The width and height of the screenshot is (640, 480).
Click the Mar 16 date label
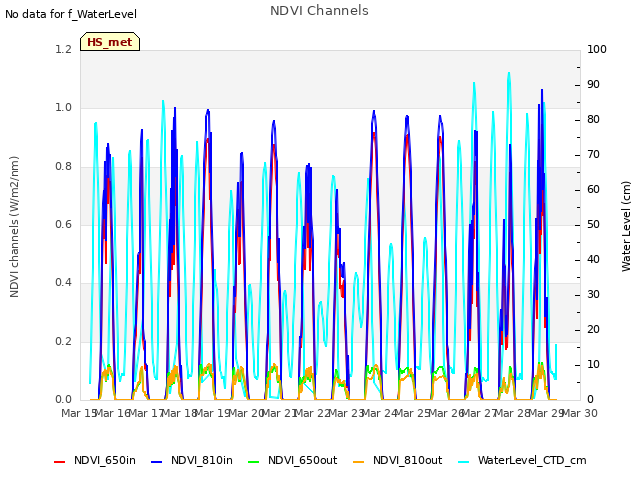click(113, 413)
